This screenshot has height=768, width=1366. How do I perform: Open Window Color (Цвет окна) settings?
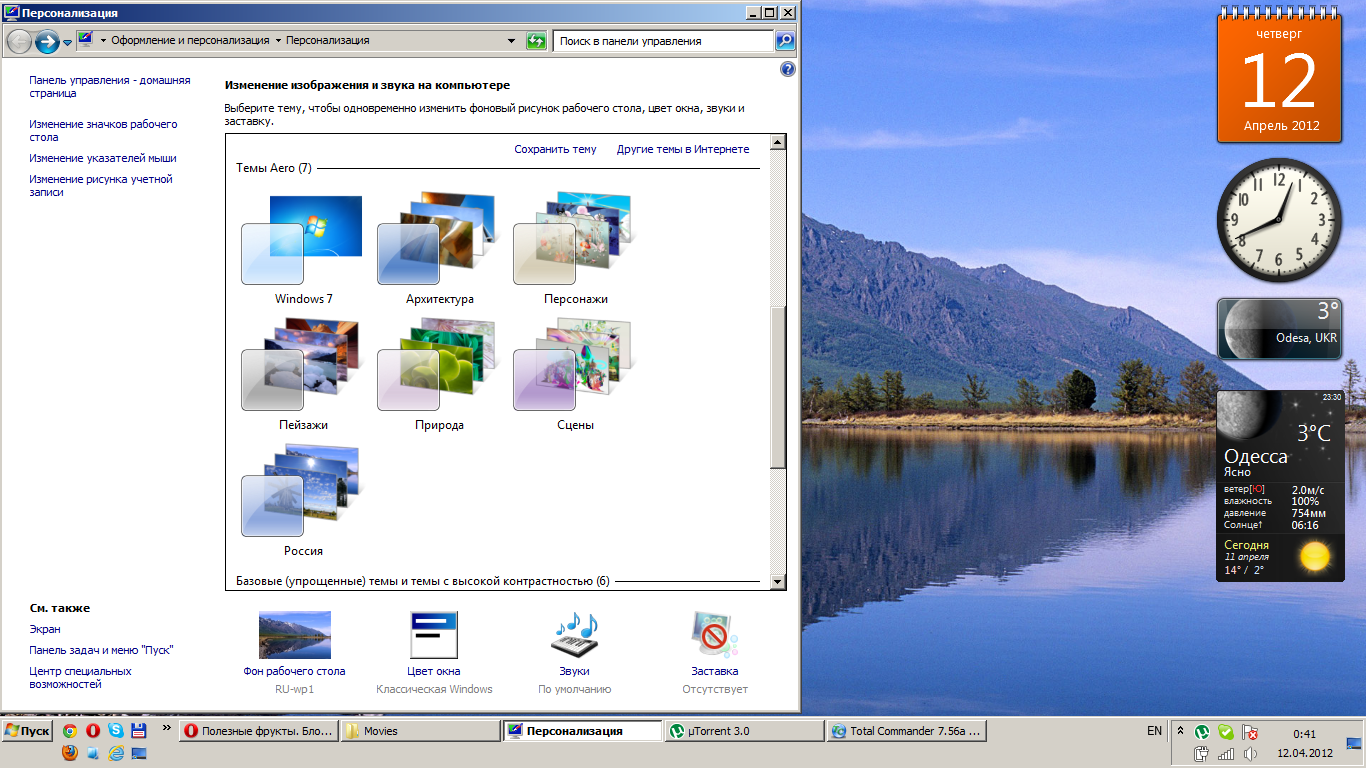tap(434, 636)
